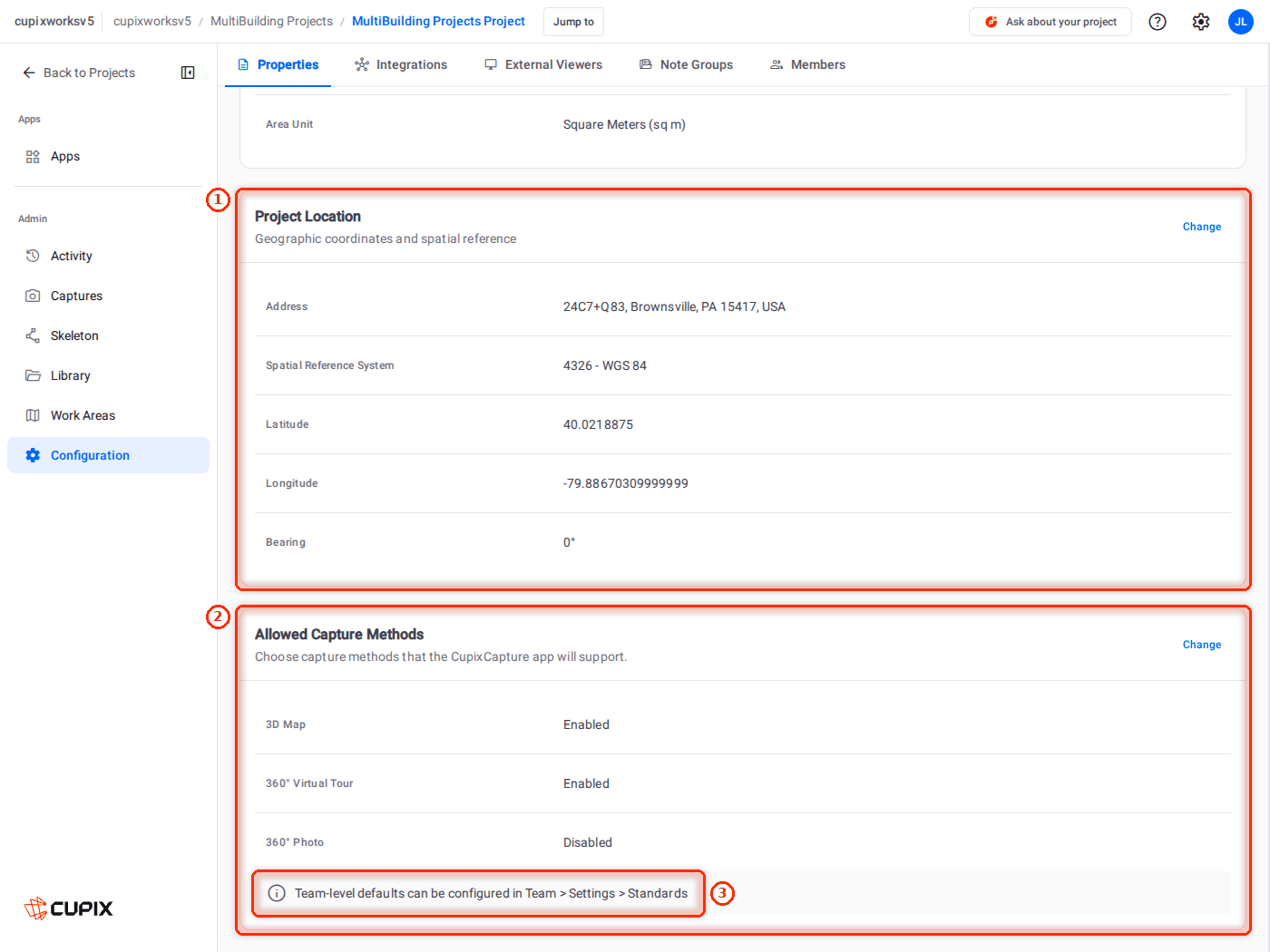Click the 360° Photo Disabled value
This screenshot has width=1270, height=952.
[x=587, y=842]
